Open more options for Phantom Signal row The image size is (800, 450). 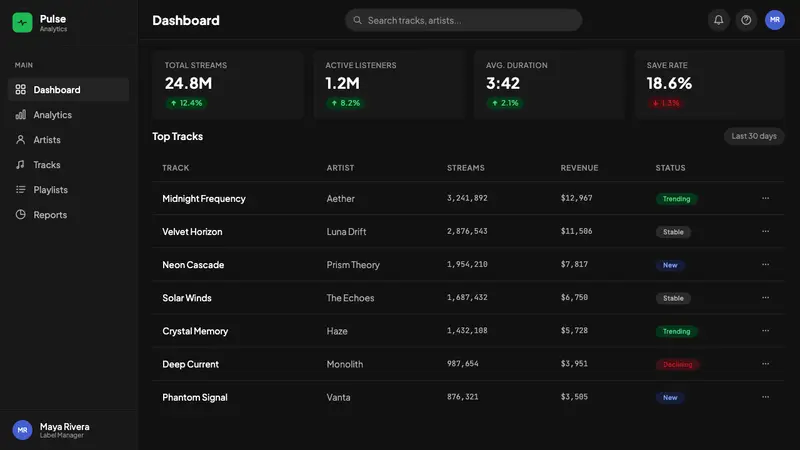(x=765, y=397)
